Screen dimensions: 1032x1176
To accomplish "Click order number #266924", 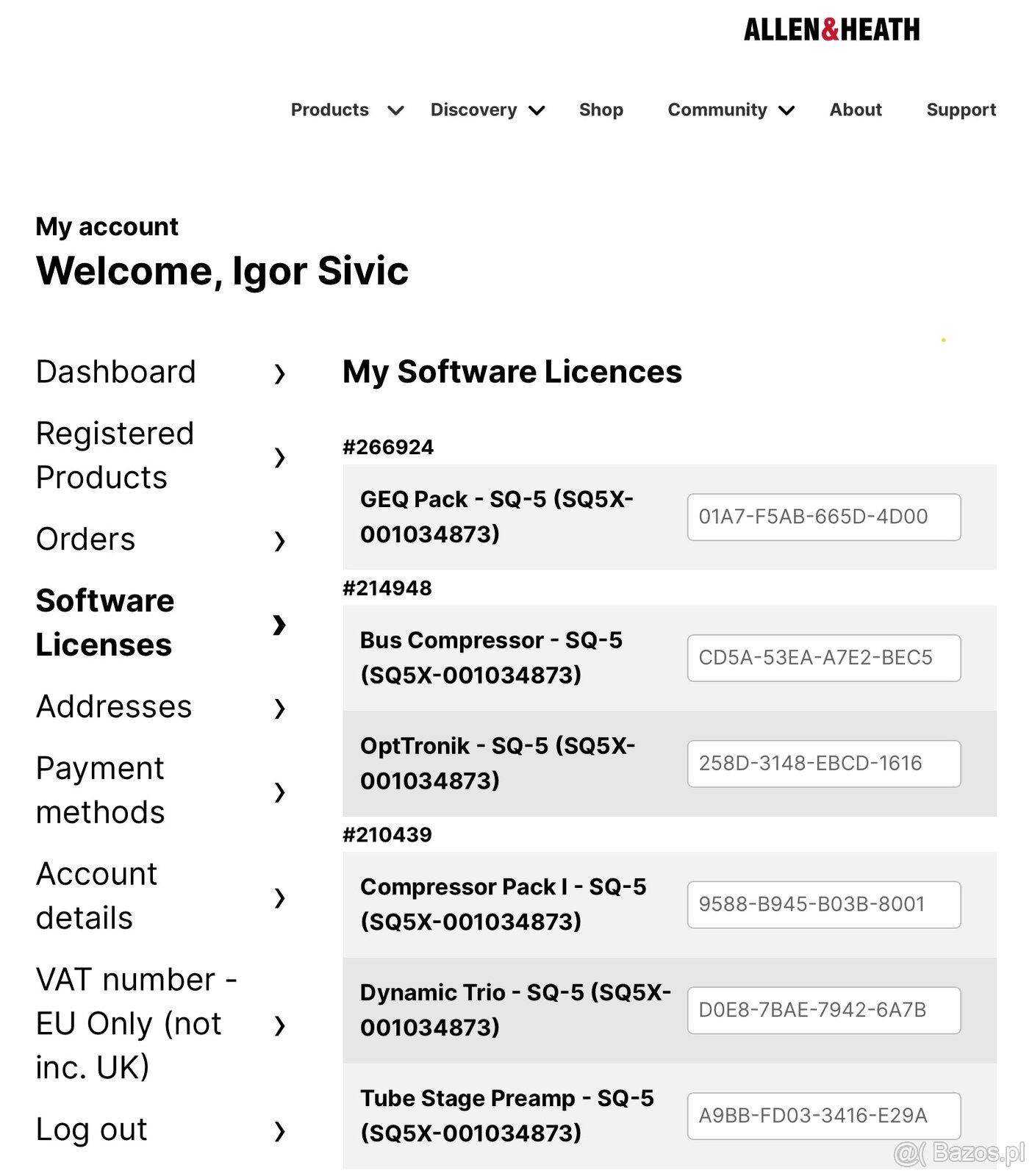I will tap(388, 447).
